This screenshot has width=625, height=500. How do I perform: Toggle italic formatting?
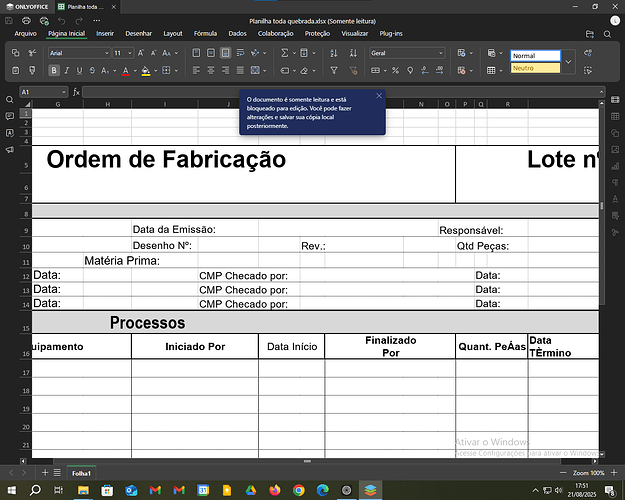(68, 71)
